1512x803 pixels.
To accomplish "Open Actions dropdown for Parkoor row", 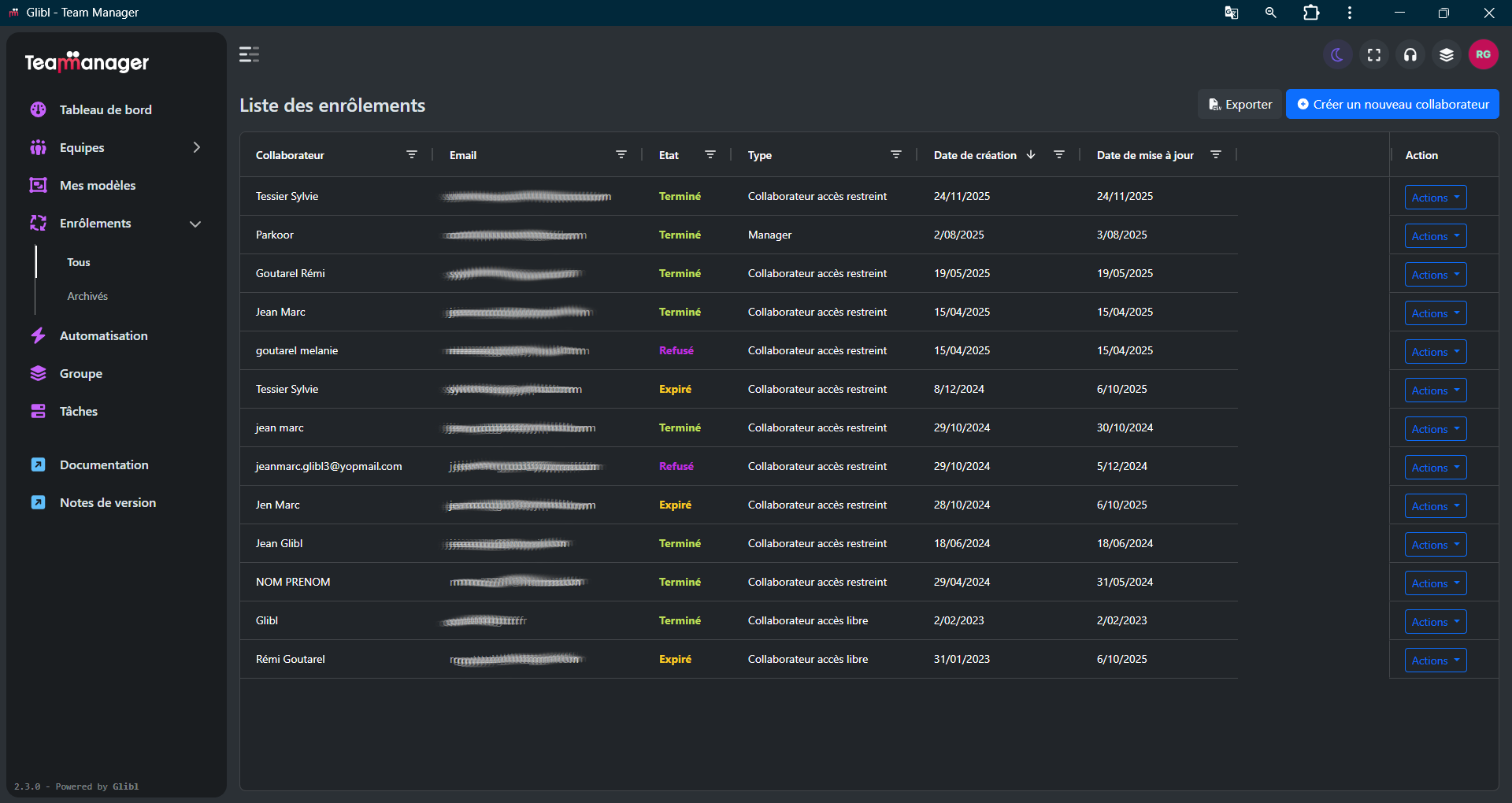I will point(1435,236).
